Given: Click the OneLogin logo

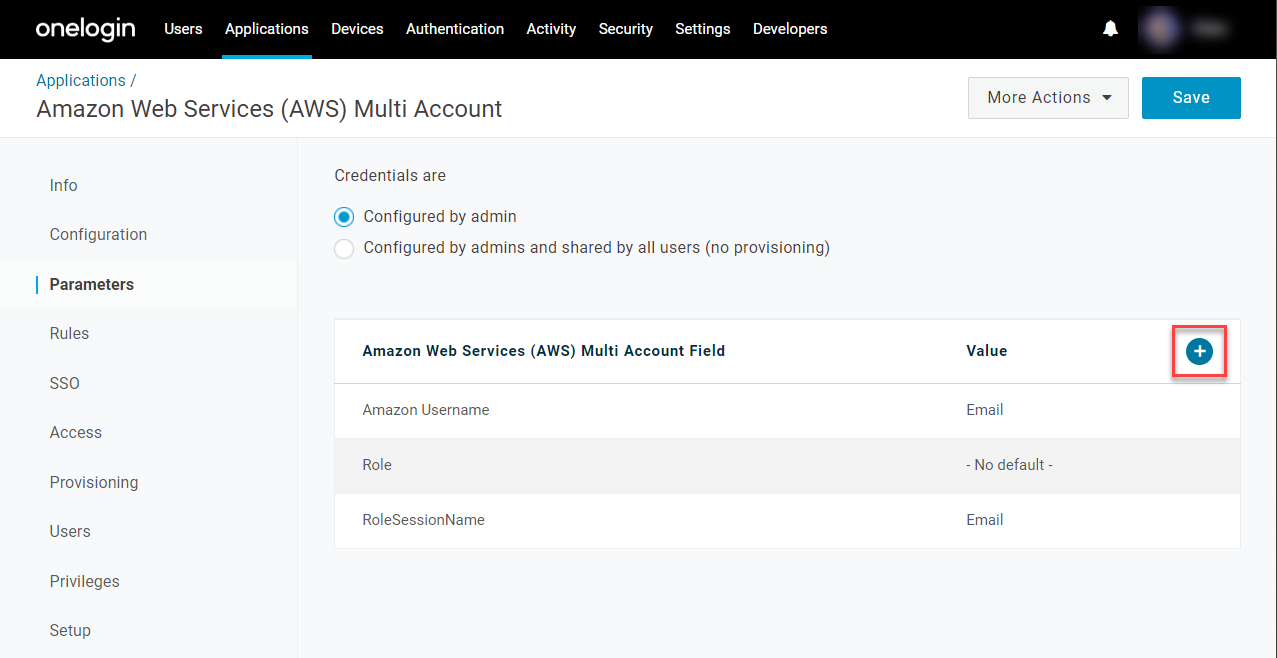Looking at the screenshot, I should click(x=85, y=29).
